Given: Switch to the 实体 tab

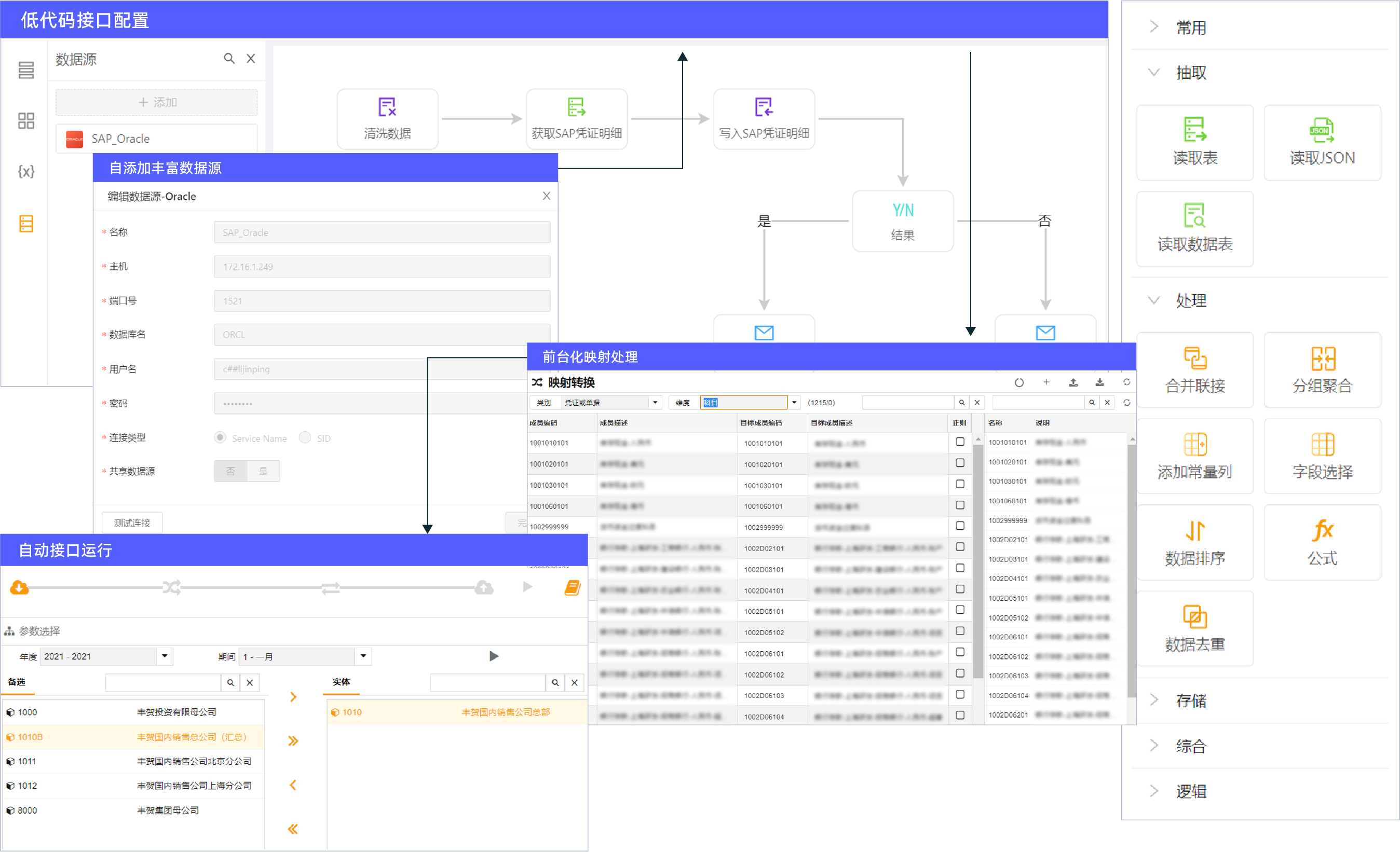Looking at the screenshot, I should [x=341, y=682].
